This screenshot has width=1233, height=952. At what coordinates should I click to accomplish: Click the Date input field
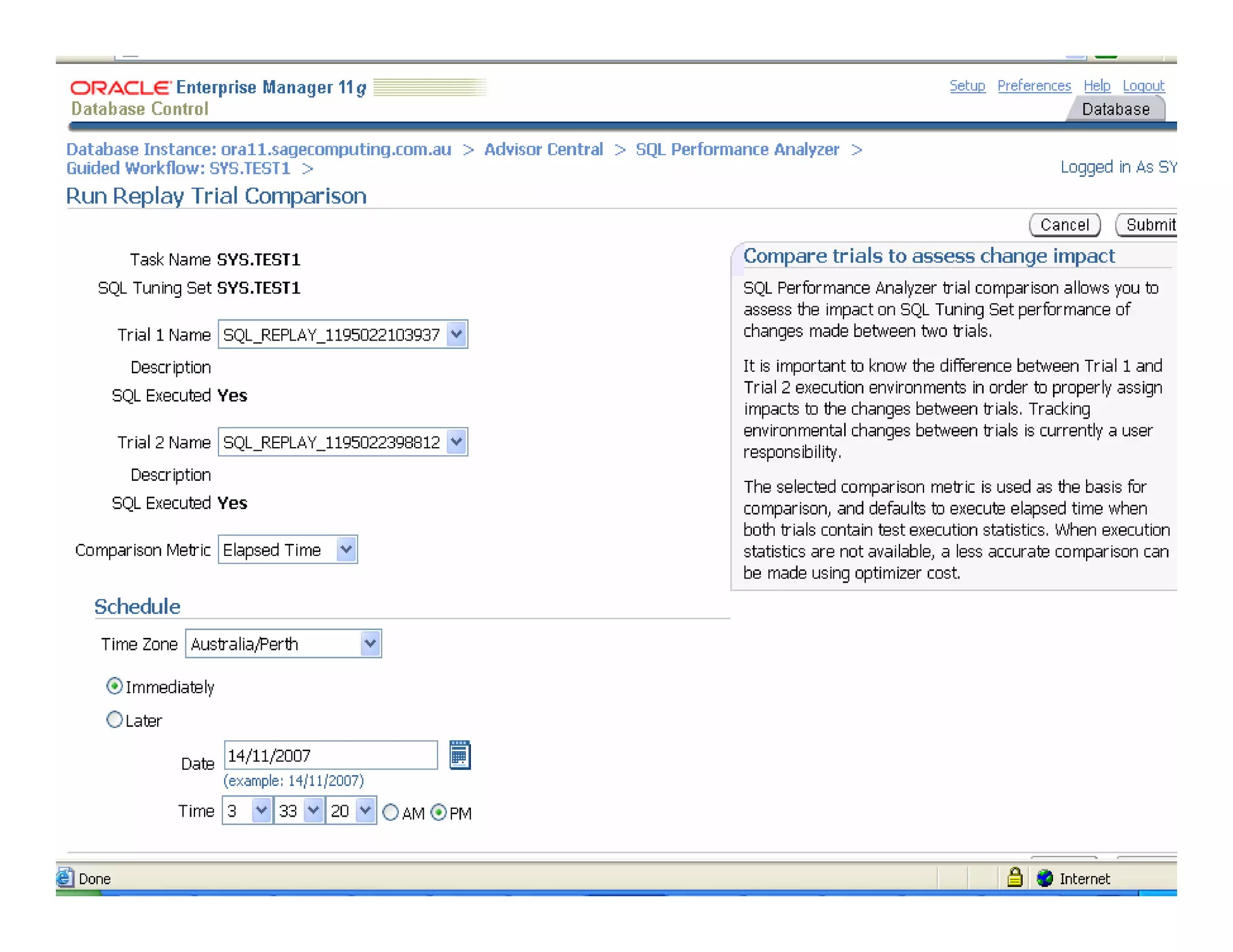[331, 755]
